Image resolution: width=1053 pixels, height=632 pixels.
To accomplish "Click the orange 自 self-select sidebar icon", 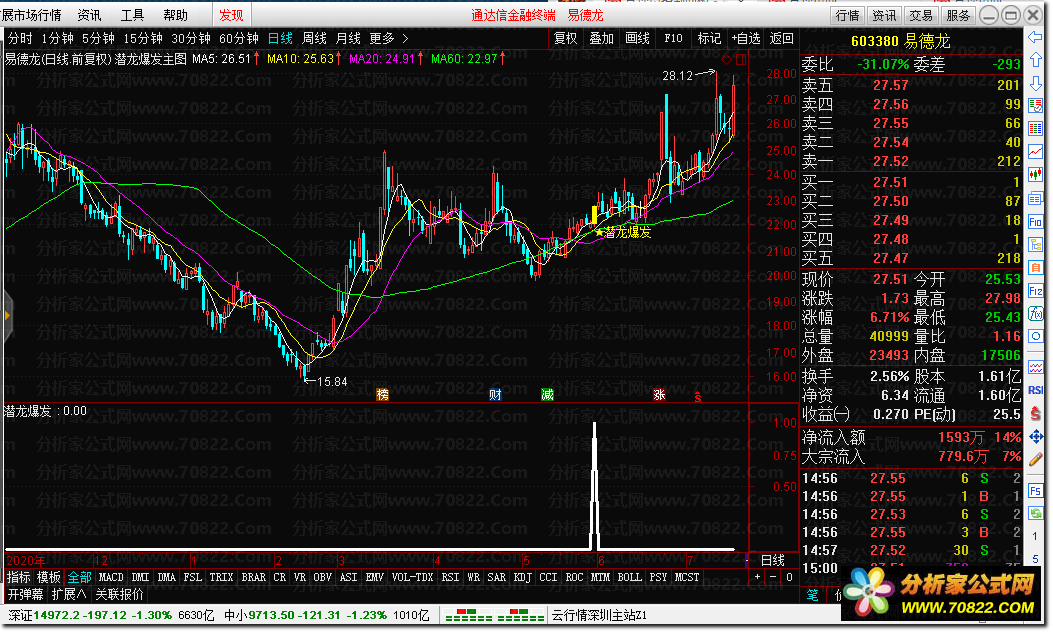I will tap(1035, 267).
